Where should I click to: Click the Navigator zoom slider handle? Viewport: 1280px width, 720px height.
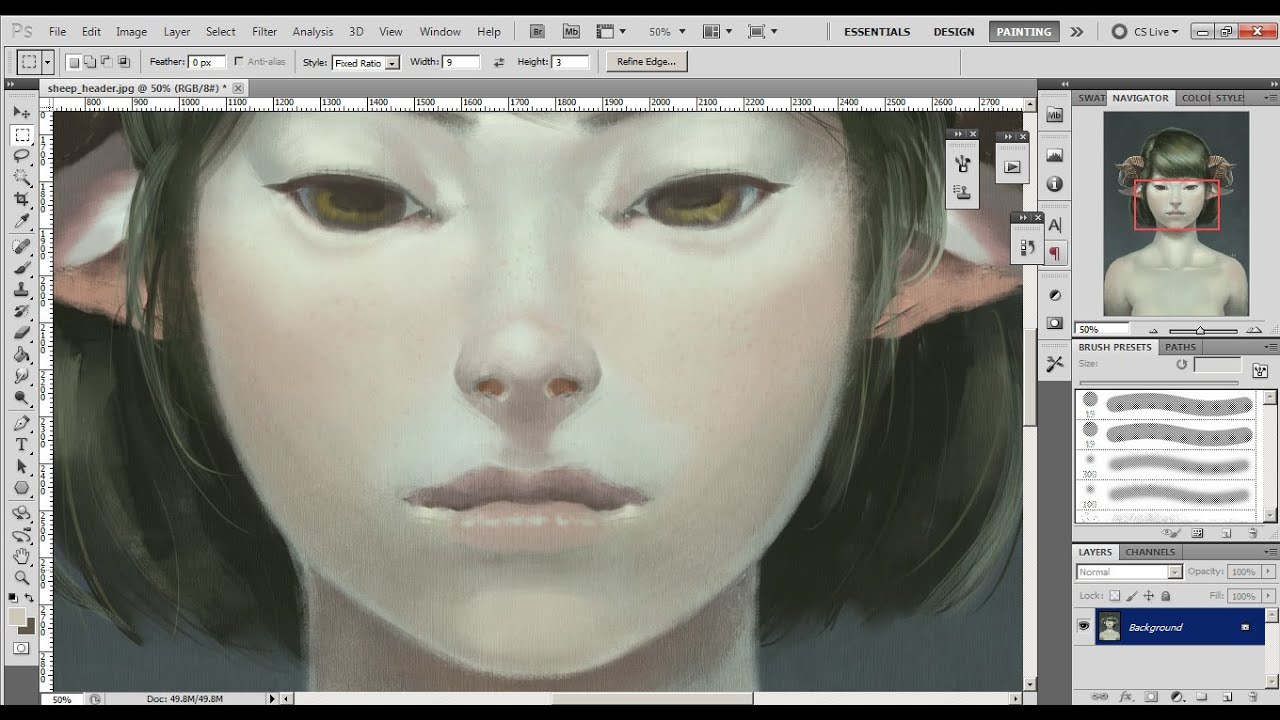(x=1200, y=330)
